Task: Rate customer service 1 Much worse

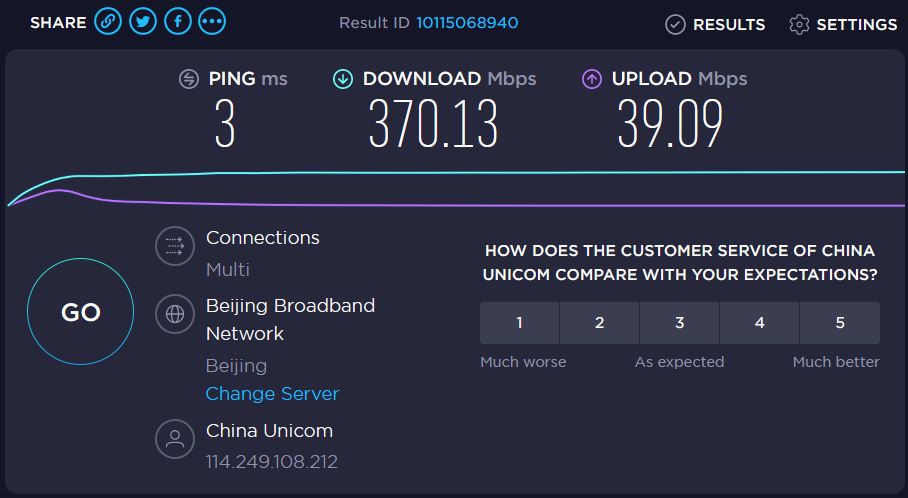Action: point(519,323)
